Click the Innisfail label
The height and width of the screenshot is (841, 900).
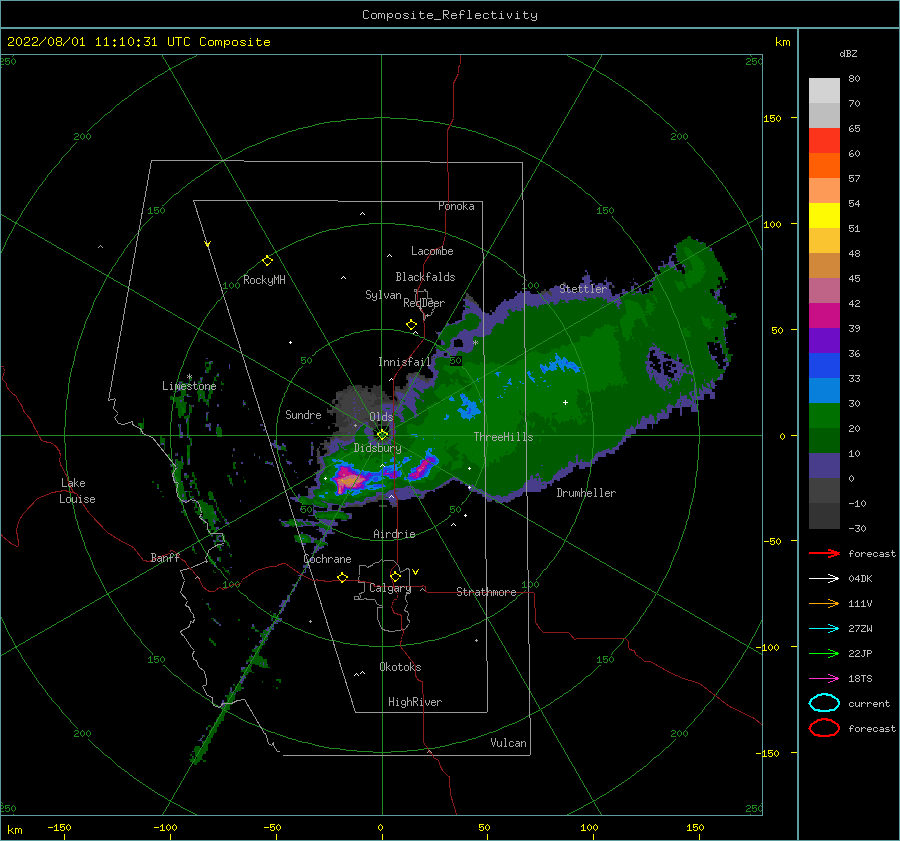[x=405, y=362]
